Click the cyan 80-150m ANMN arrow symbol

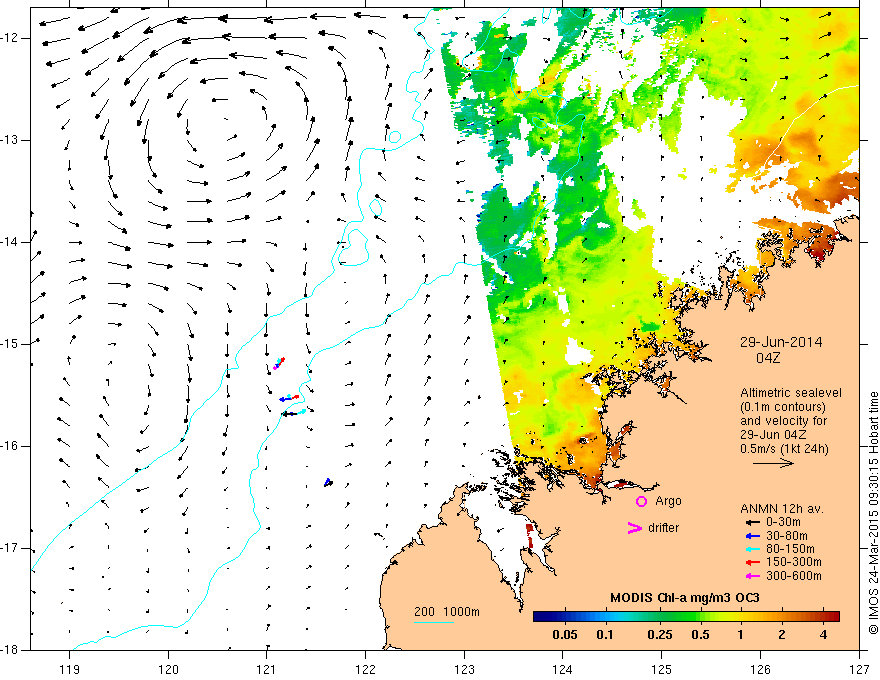tap(752, 549)
